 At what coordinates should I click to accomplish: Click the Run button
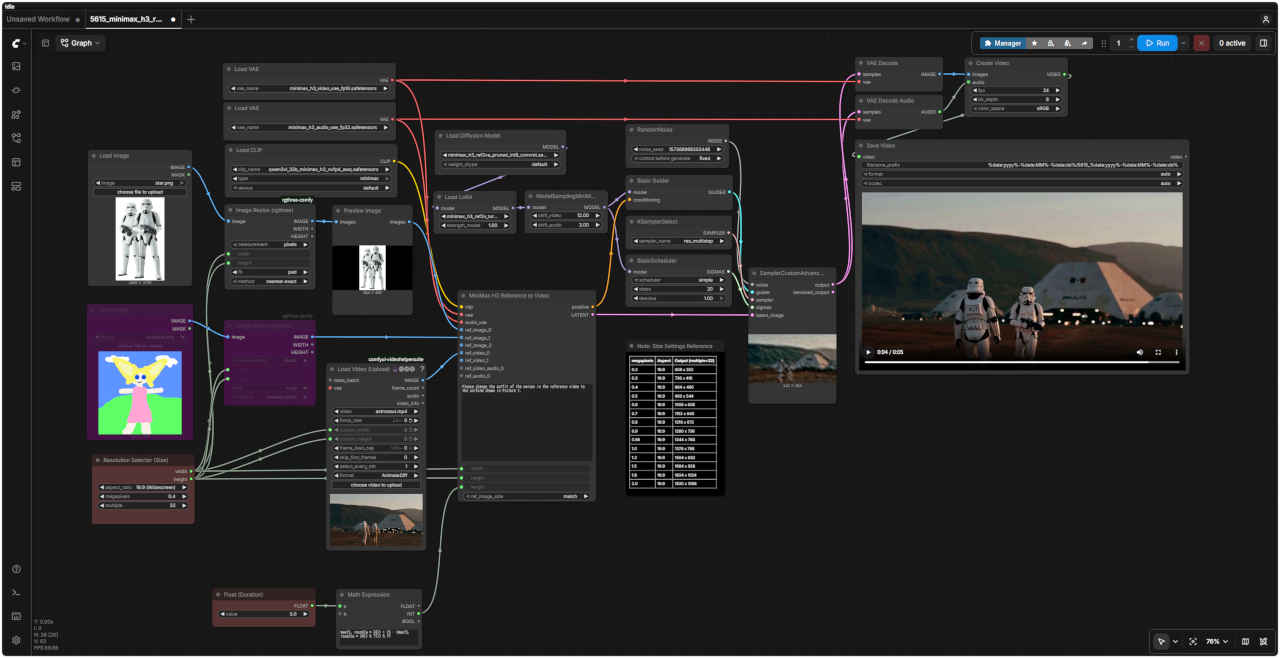[x=1157, y=43]
